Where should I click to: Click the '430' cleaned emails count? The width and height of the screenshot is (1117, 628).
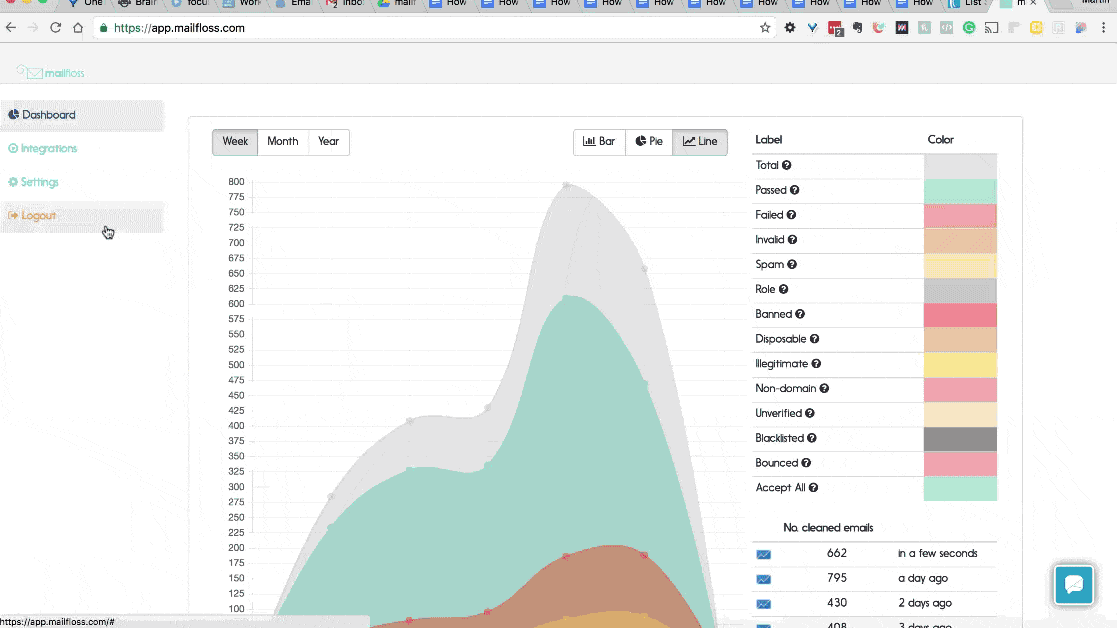837,603
